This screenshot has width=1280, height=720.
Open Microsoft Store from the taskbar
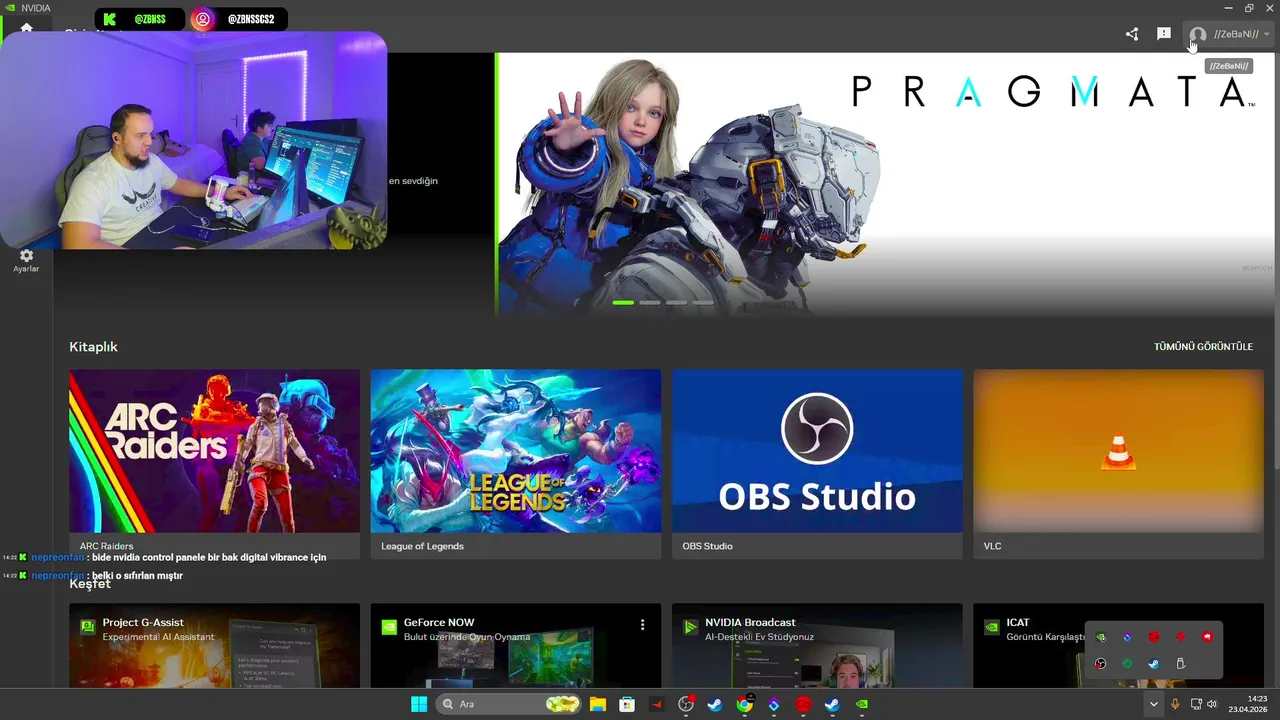click(x=627, y=704)
